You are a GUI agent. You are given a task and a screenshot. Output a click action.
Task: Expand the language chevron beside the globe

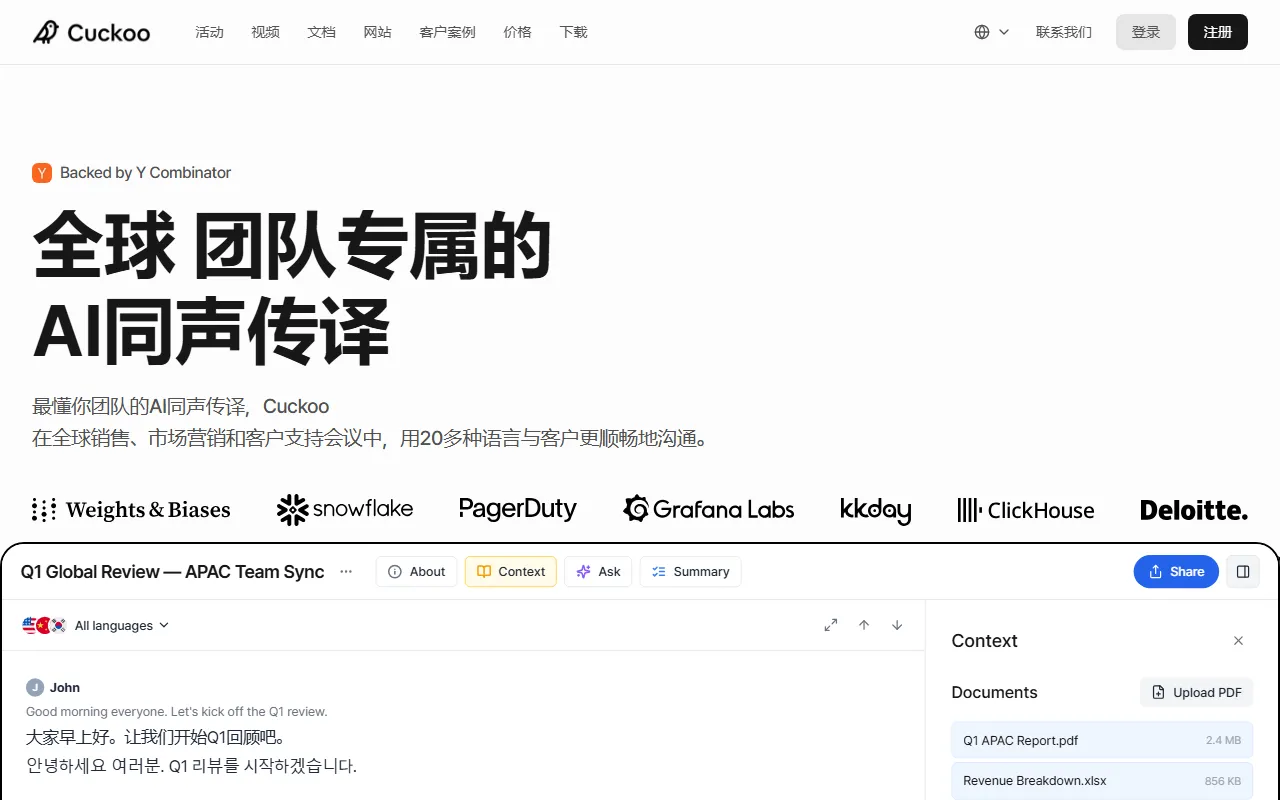[x=1004, y=32]
